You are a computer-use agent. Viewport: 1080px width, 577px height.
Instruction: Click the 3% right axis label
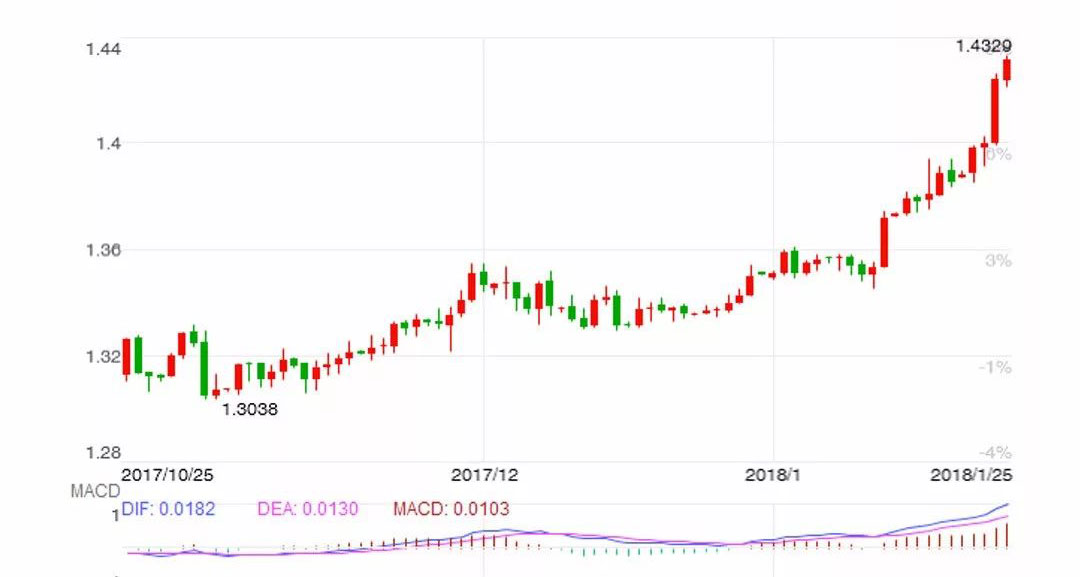(999, 260)
